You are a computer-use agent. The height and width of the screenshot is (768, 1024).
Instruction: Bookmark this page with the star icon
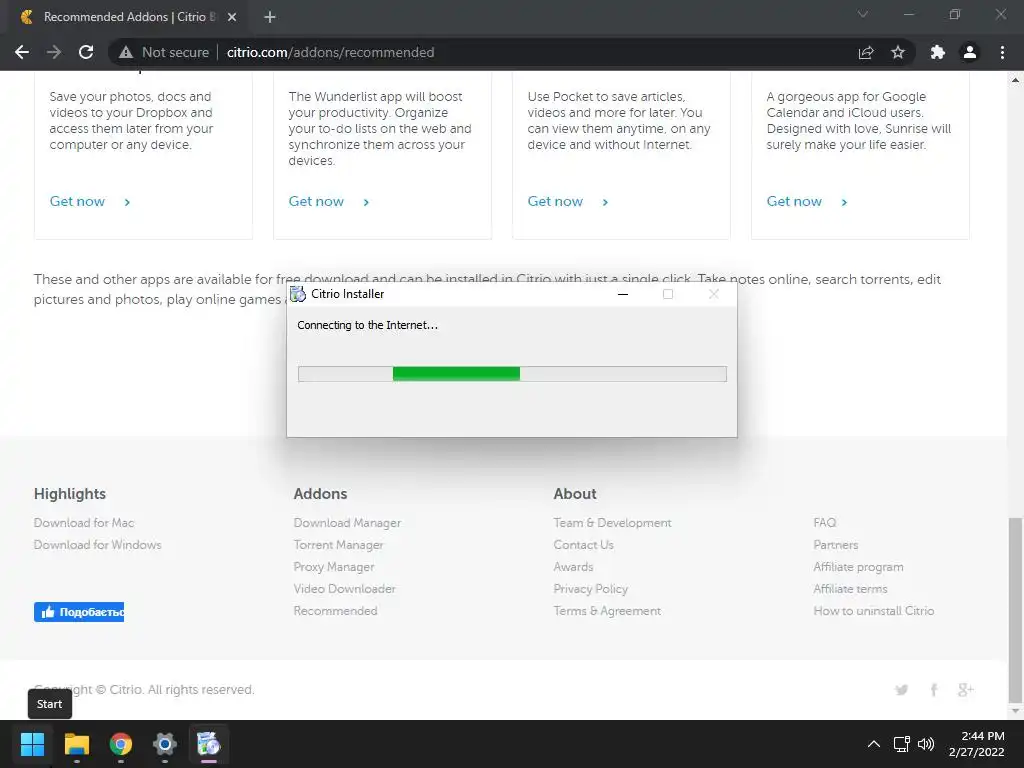pyautogui.click(x=898, y=52)
